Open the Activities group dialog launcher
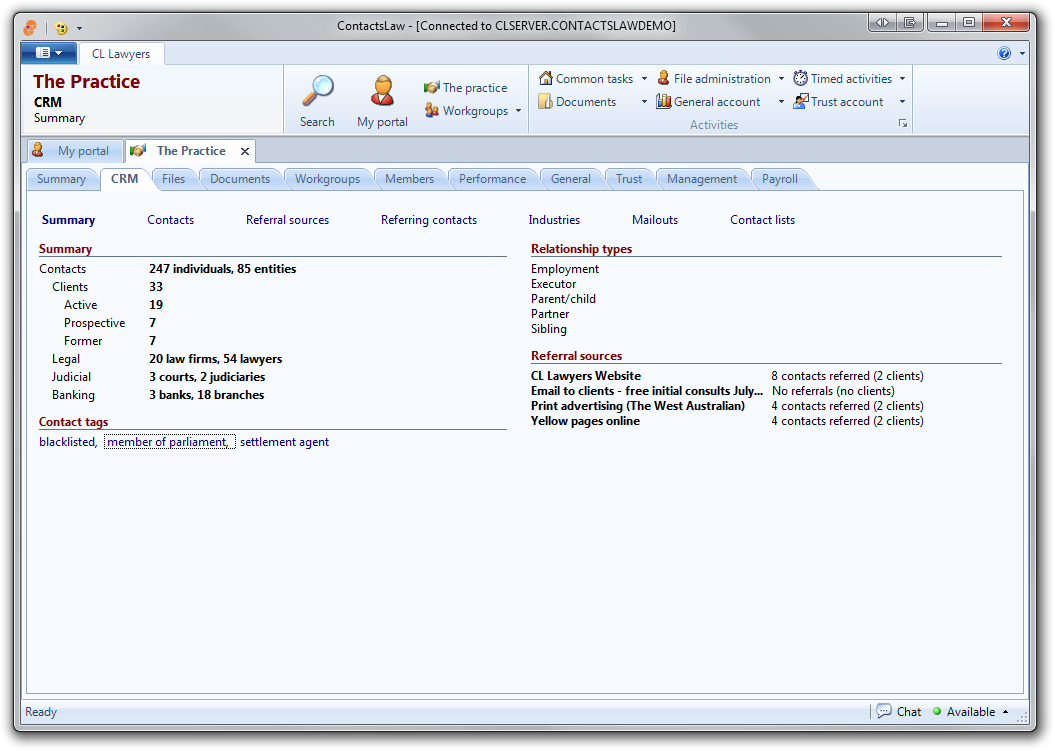 pos(903,124)
